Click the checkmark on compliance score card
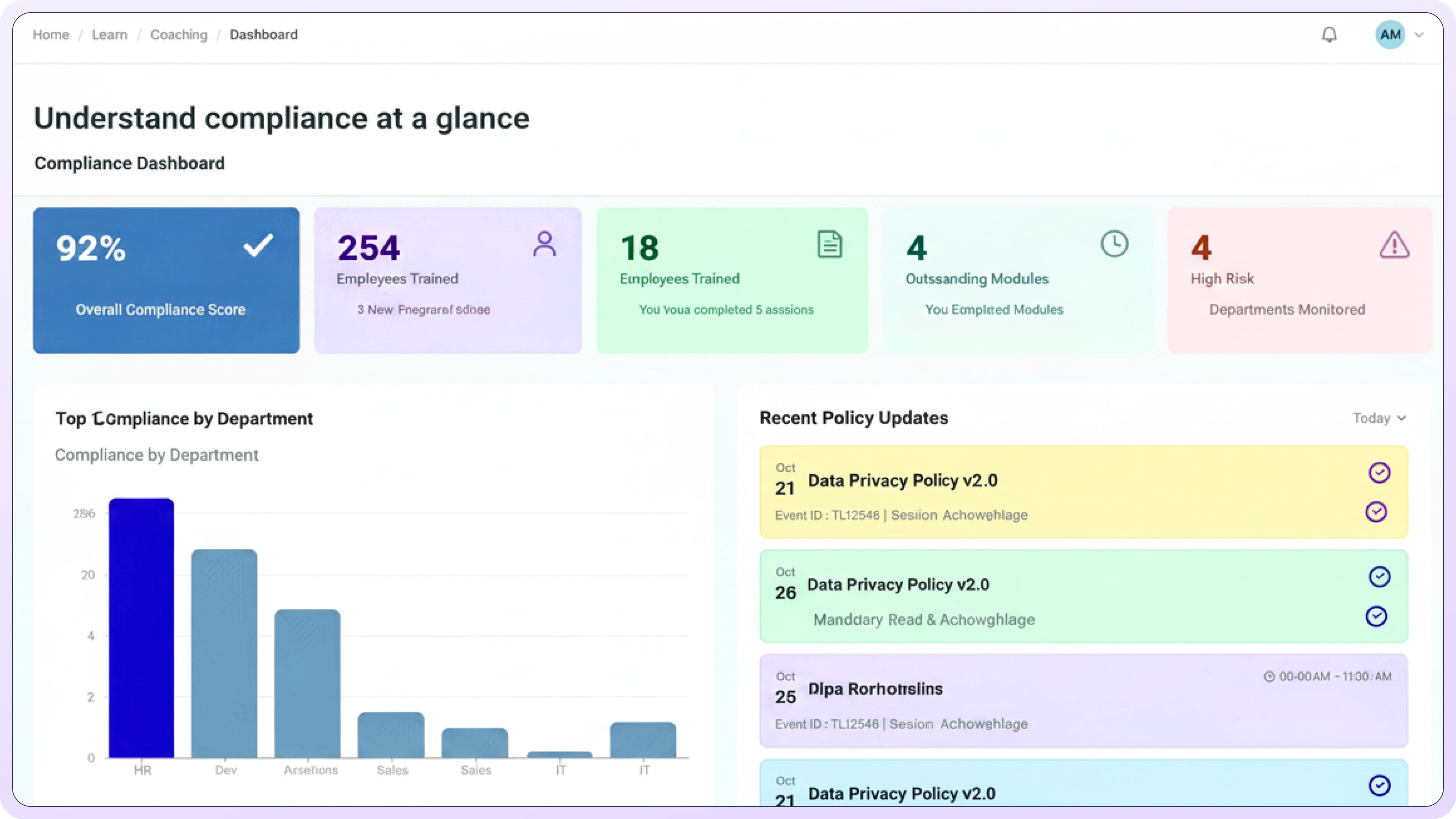The width and height of the screenshot is (1456, 819). tap(258, 245)
